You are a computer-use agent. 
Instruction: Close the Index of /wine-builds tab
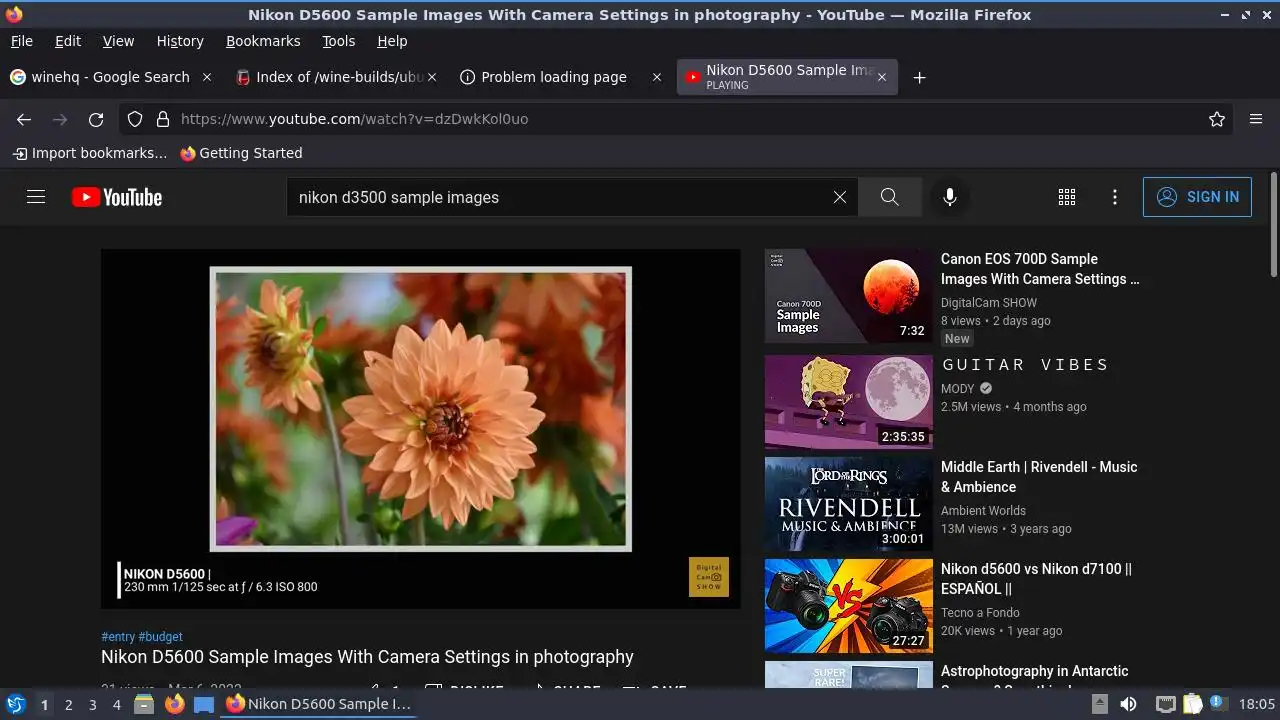tap(433, 77)
